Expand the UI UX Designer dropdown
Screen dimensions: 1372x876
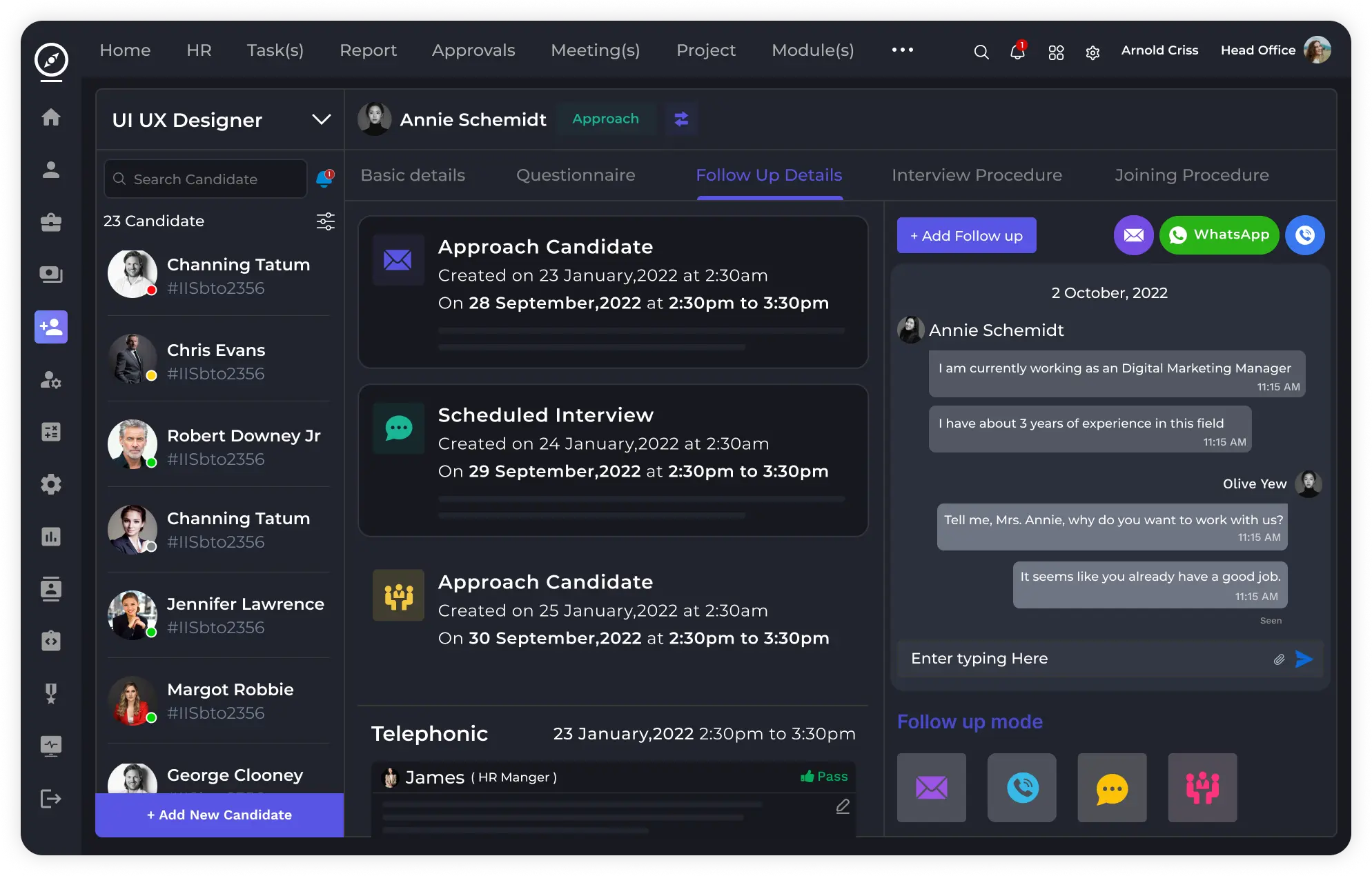pyautogui.click(x=321, y=120)
